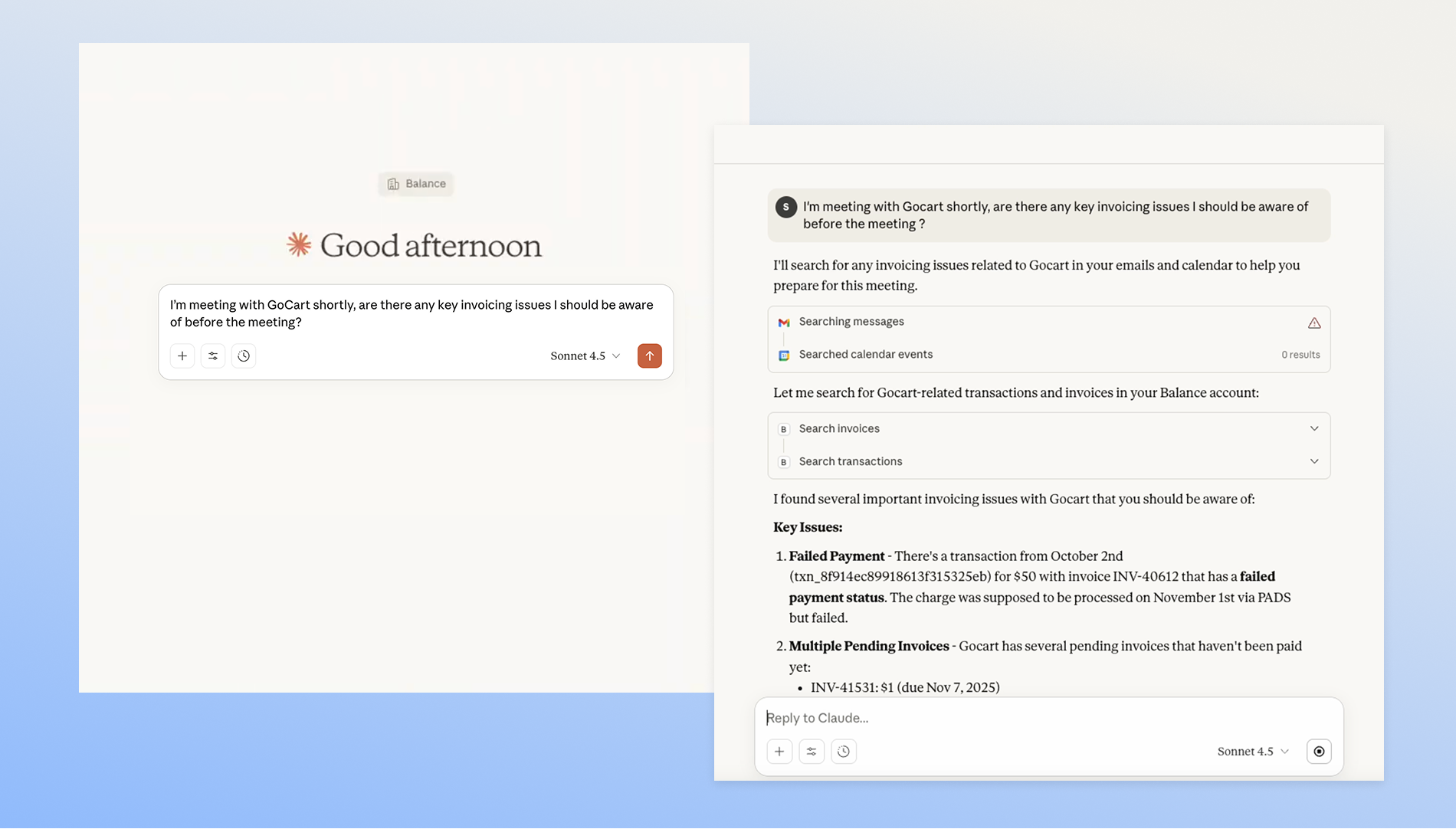The image size is (1456, 829).
Task: Open the Sonnet 4.5 model dropdown in the Good afternoon prompt box
Action: pos(585,356)
